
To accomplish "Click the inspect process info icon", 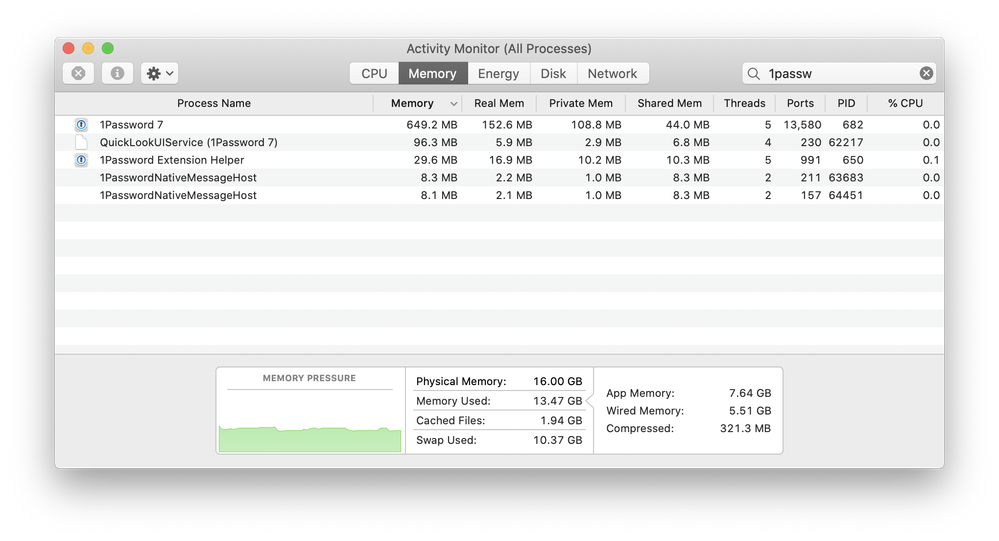I will point(117,73).
